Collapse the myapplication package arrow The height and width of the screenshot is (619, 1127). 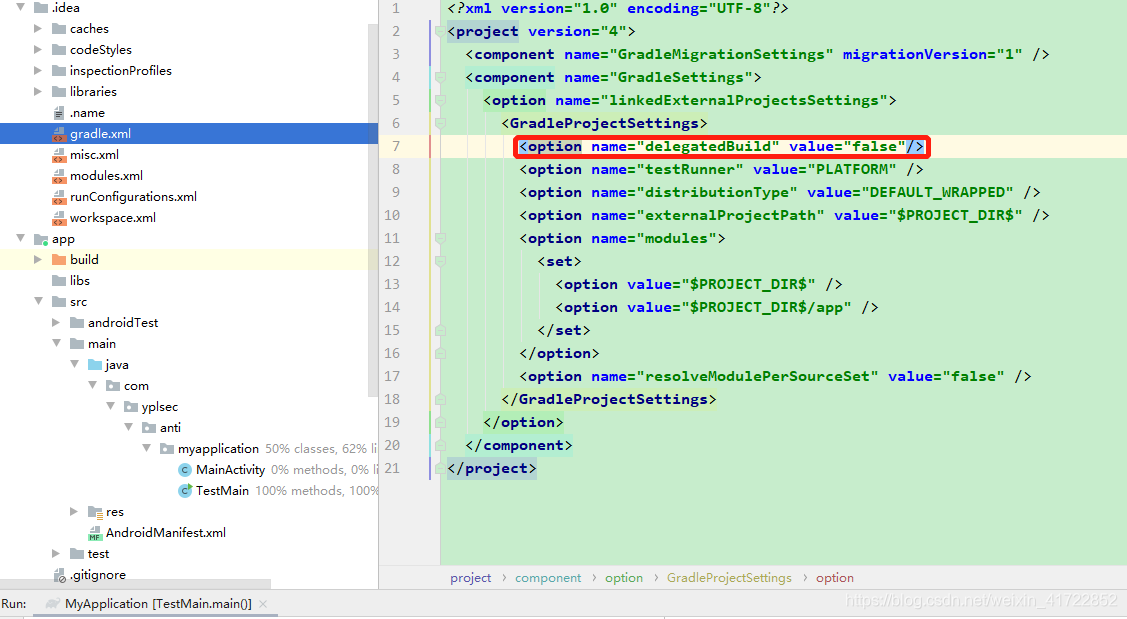click(x=146, y=448)
